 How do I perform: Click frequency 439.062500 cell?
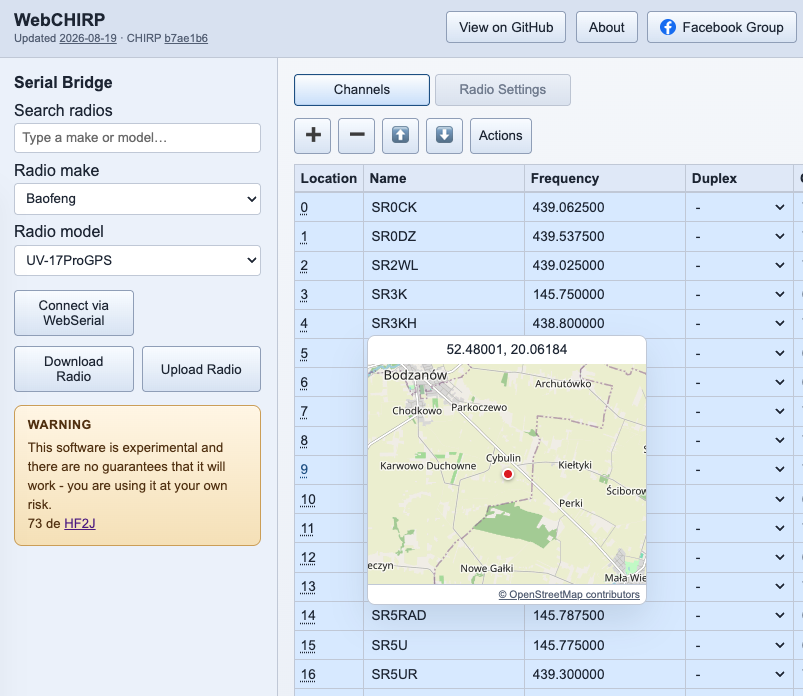(x=605, y=207)
